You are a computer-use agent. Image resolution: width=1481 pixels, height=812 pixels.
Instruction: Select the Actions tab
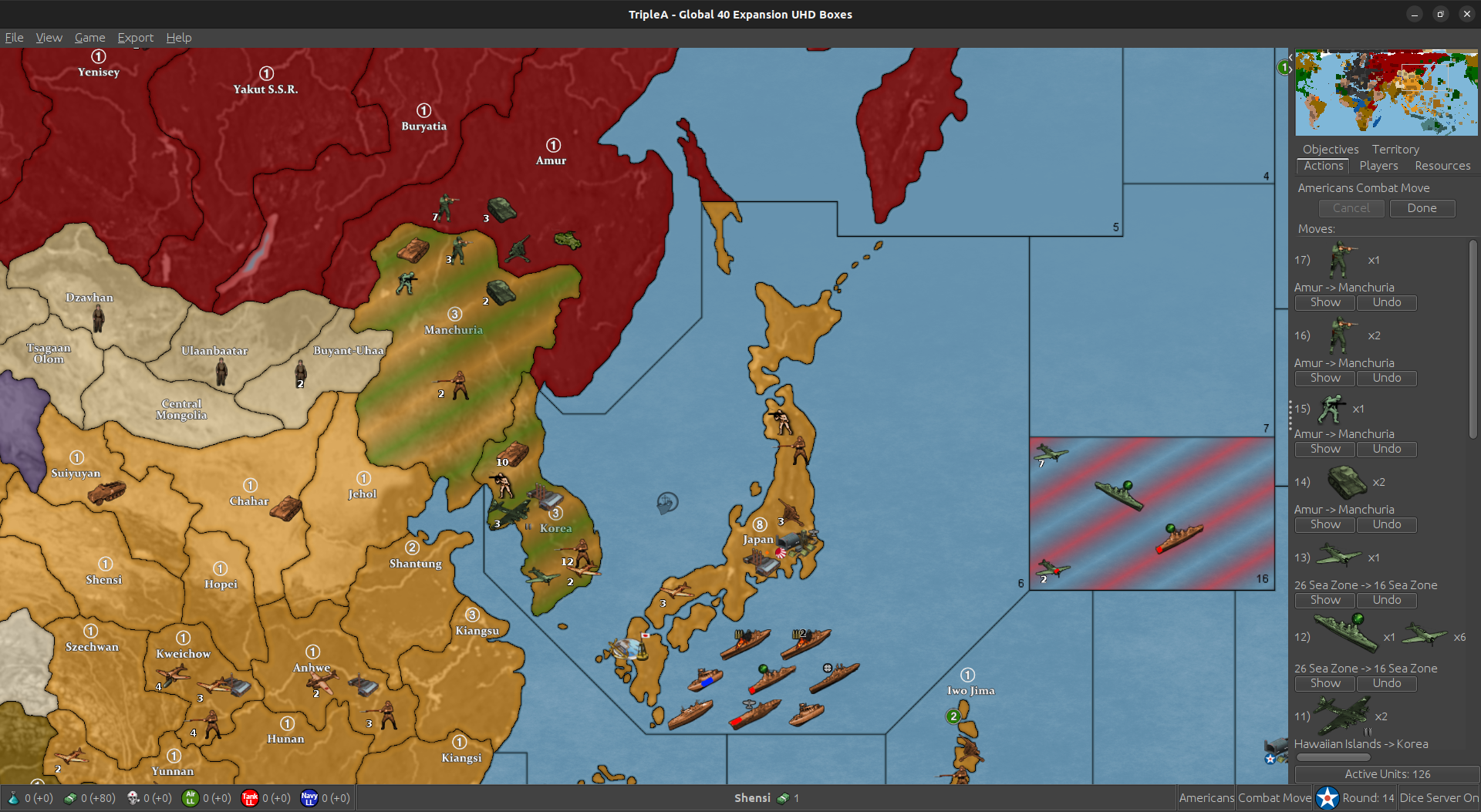point(1323,166)
